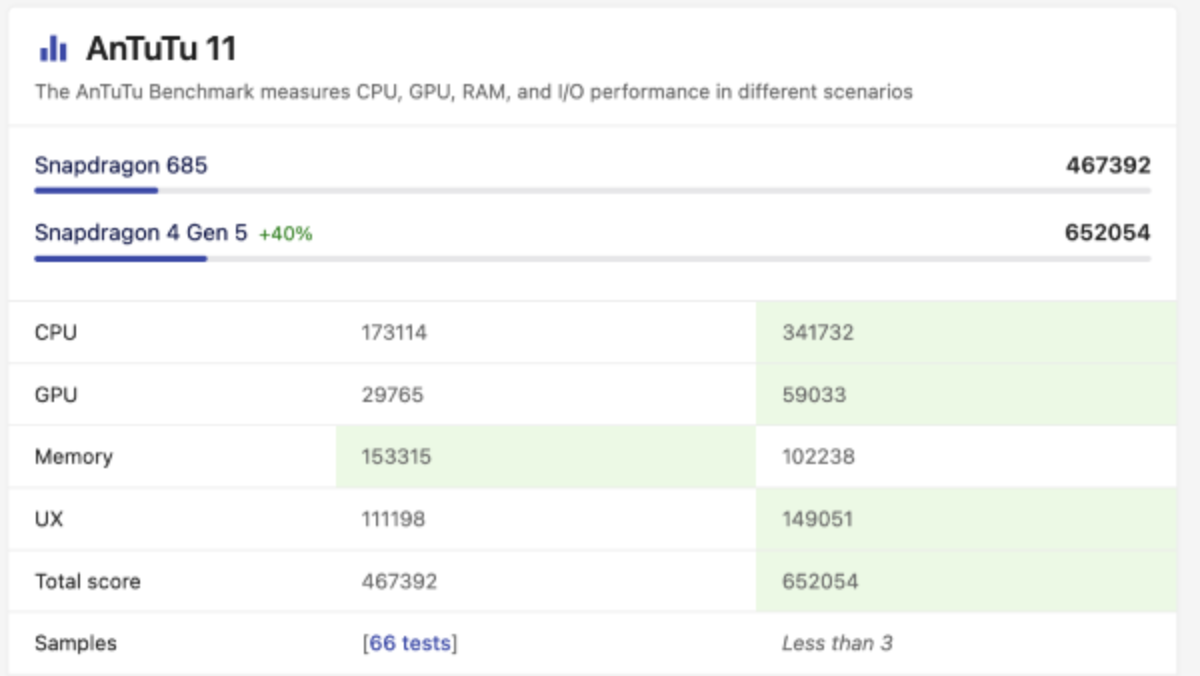Screen dimensions: 1200x676
Task: Click the Snapdragon 4 Gen 5 progress bar
Action: pos(592,258)
